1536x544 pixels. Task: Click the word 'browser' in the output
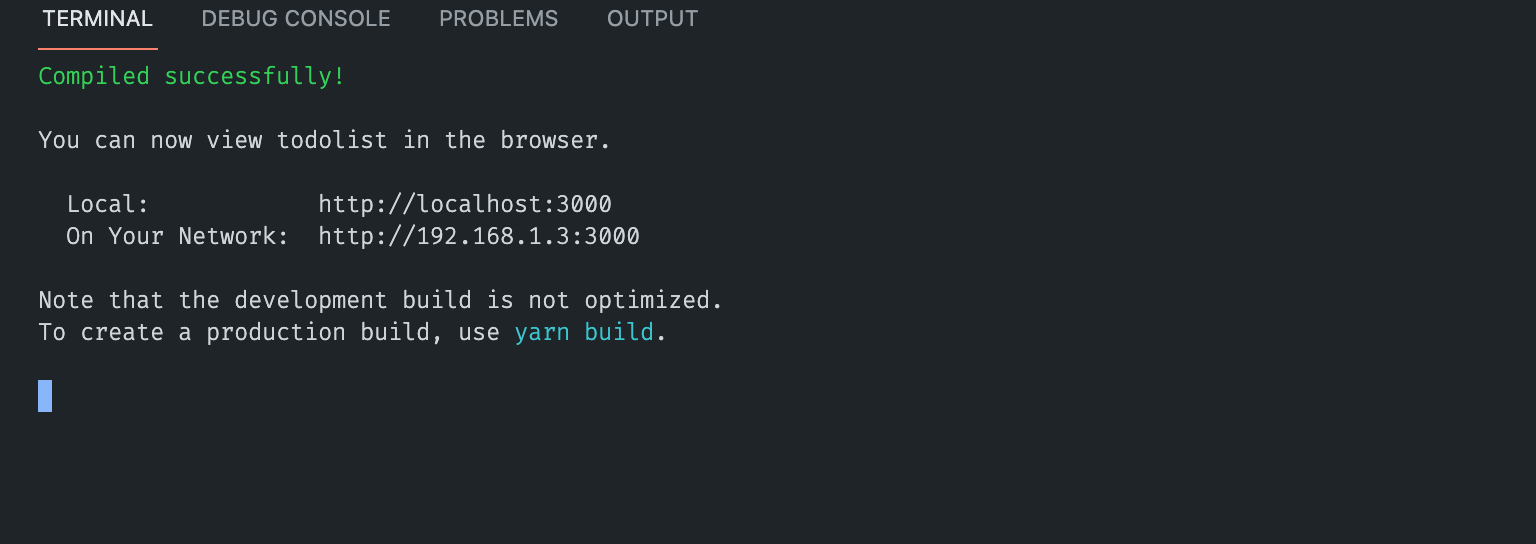pos(550,141)
